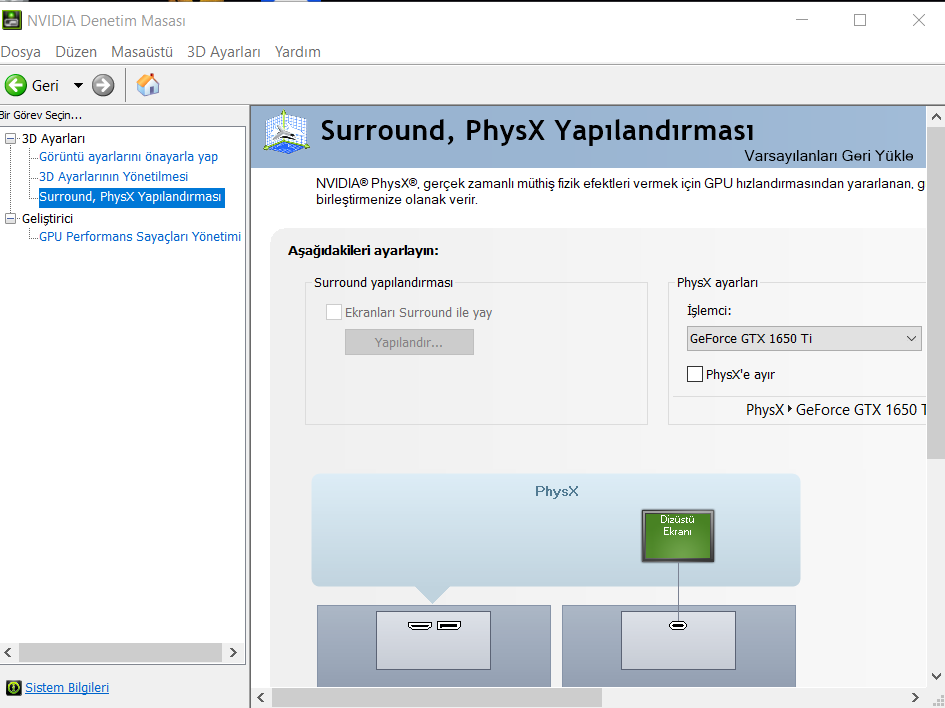Click the Geri text label in toolbar
Screen dimensions: 945x708
pyautogui.click(x=45, y=86)
